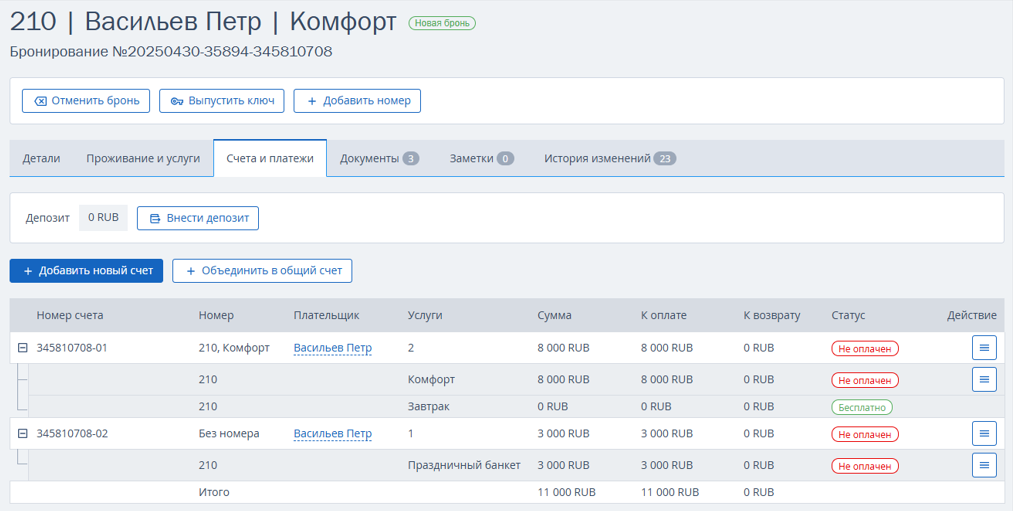Viewport: 1013px width, 511px height.
Task: Click the Выпустить ключ button
Action: 222,101
